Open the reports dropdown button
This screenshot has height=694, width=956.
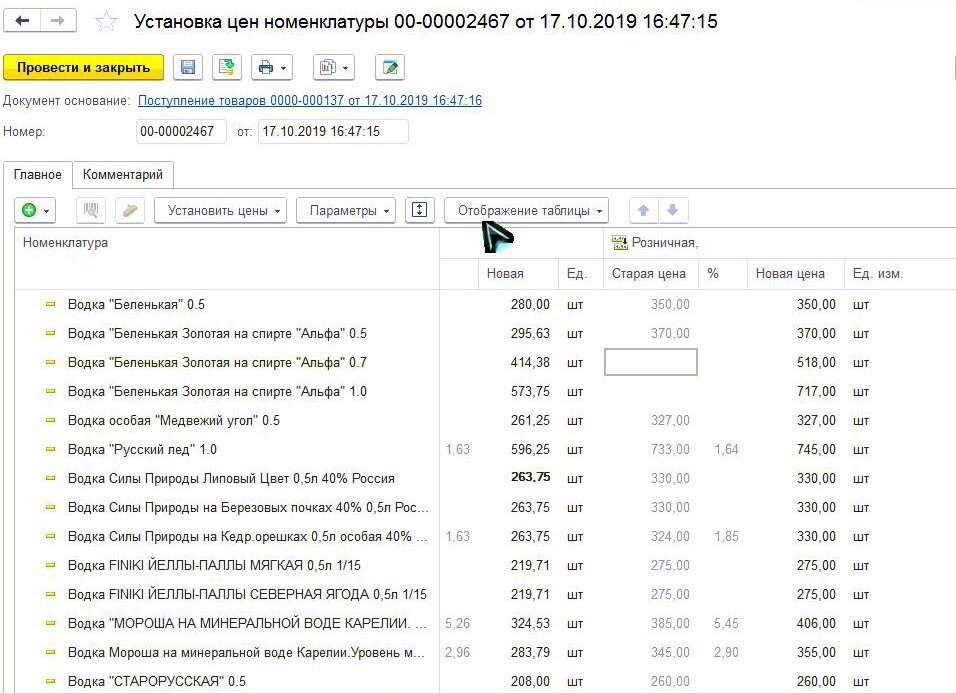coord(334,67)
